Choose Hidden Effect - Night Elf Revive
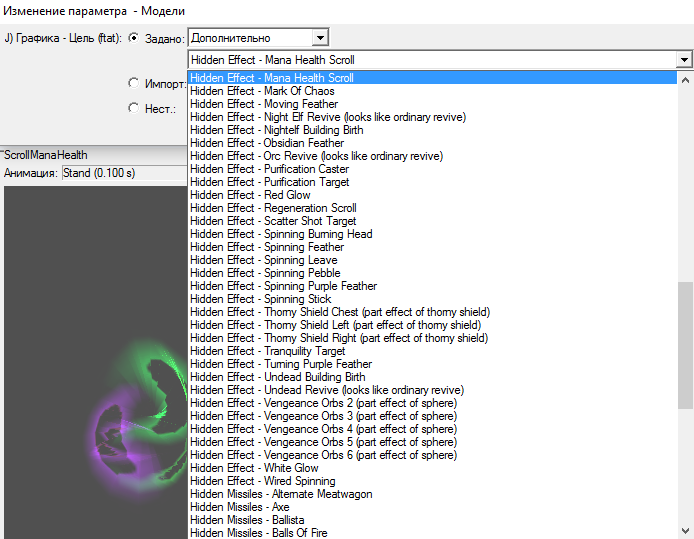The height and width of the screenshot is (539, 694). point(432,117)
